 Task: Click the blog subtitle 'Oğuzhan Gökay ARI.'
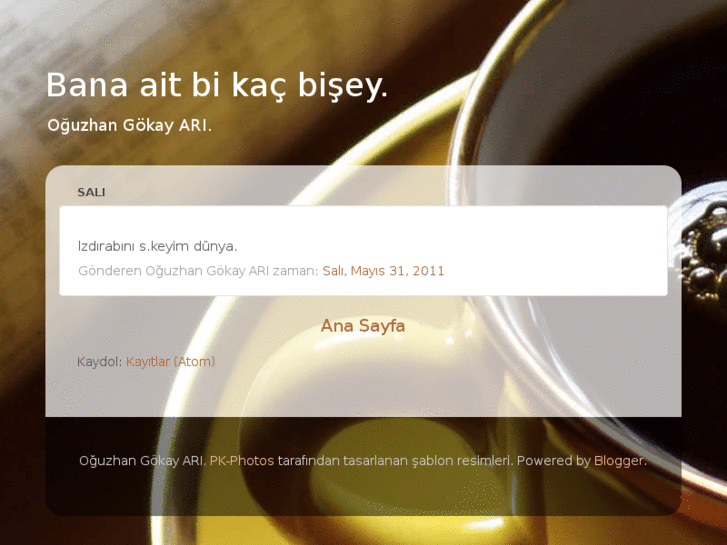click(129, 125)
